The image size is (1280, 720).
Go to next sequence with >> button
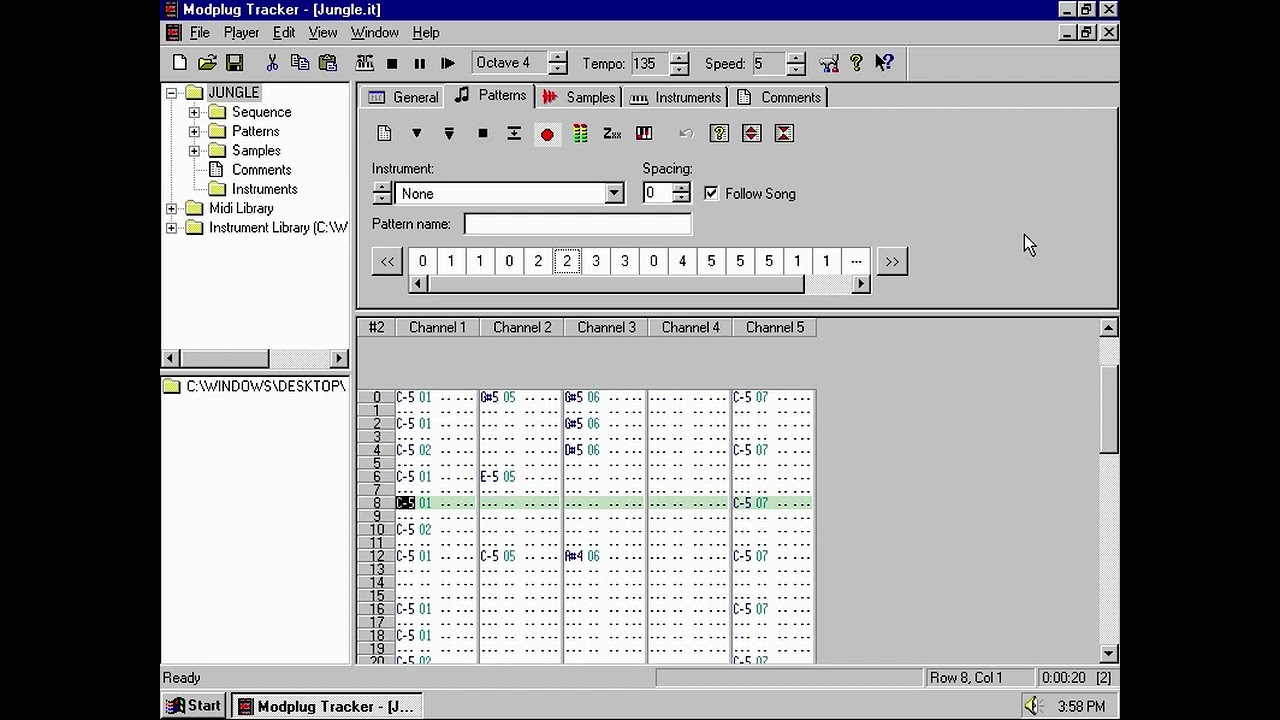point(891,261)
